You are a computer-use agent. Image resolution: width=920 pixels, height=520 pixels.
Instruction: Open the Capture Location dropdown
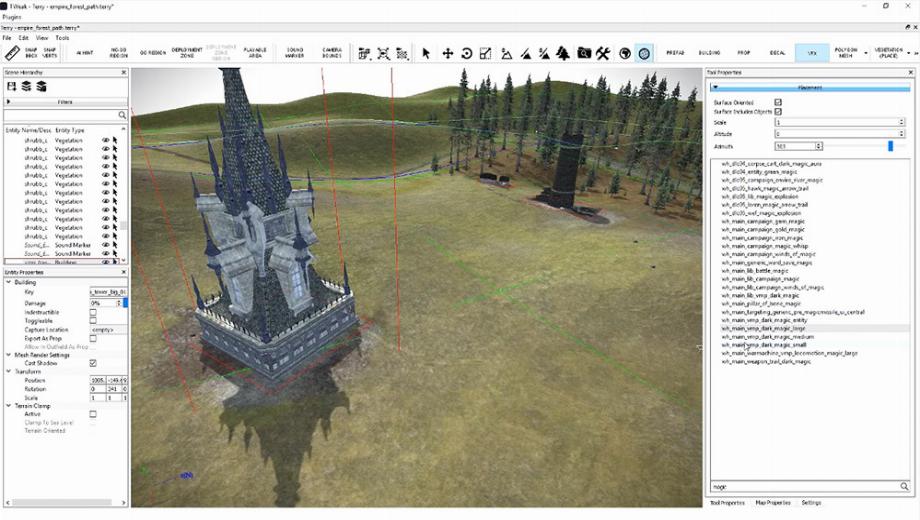[x=108, y=330]
